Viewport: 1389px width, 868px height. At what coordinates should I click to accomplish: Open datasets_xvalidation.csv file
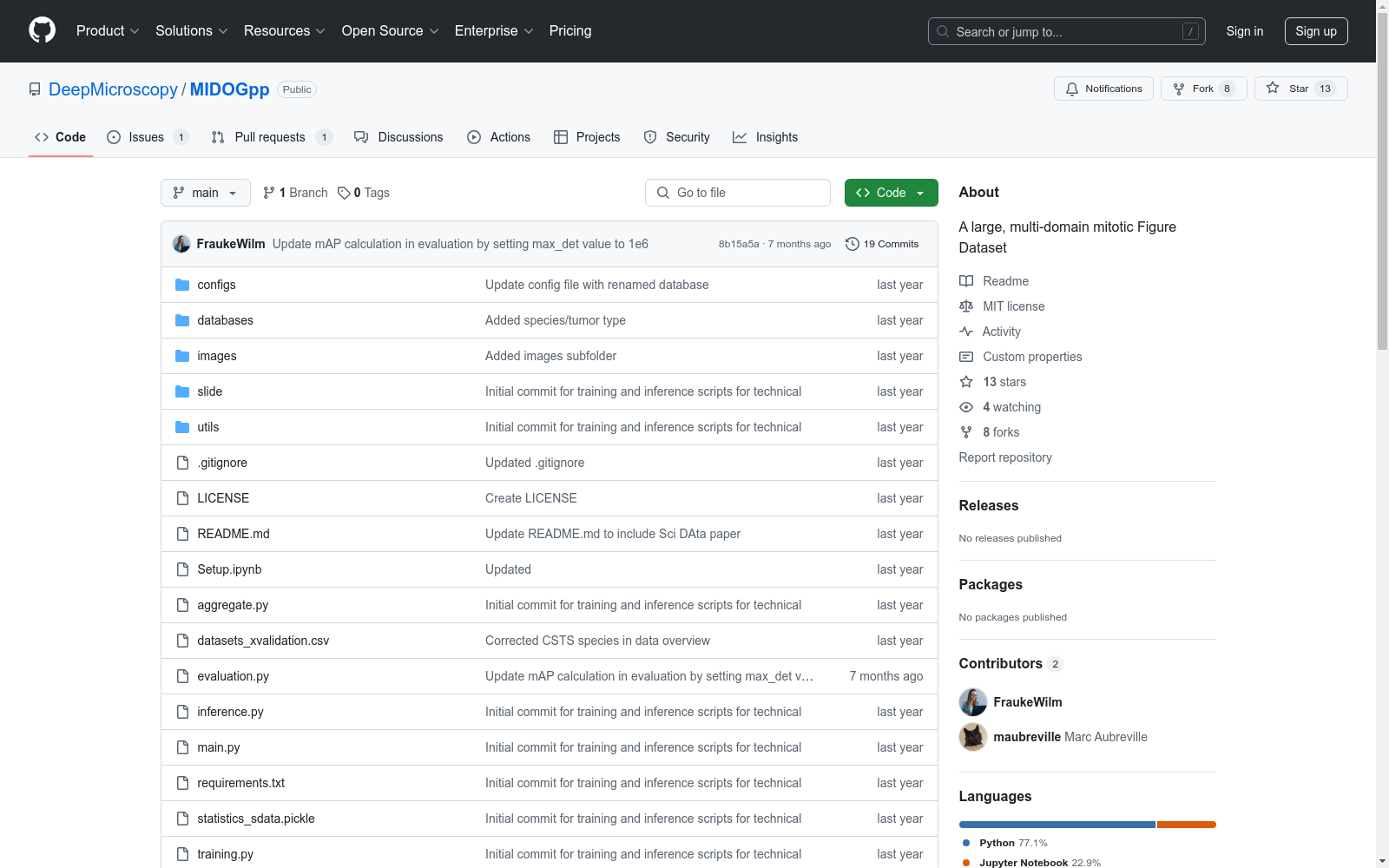coord(263,641)
